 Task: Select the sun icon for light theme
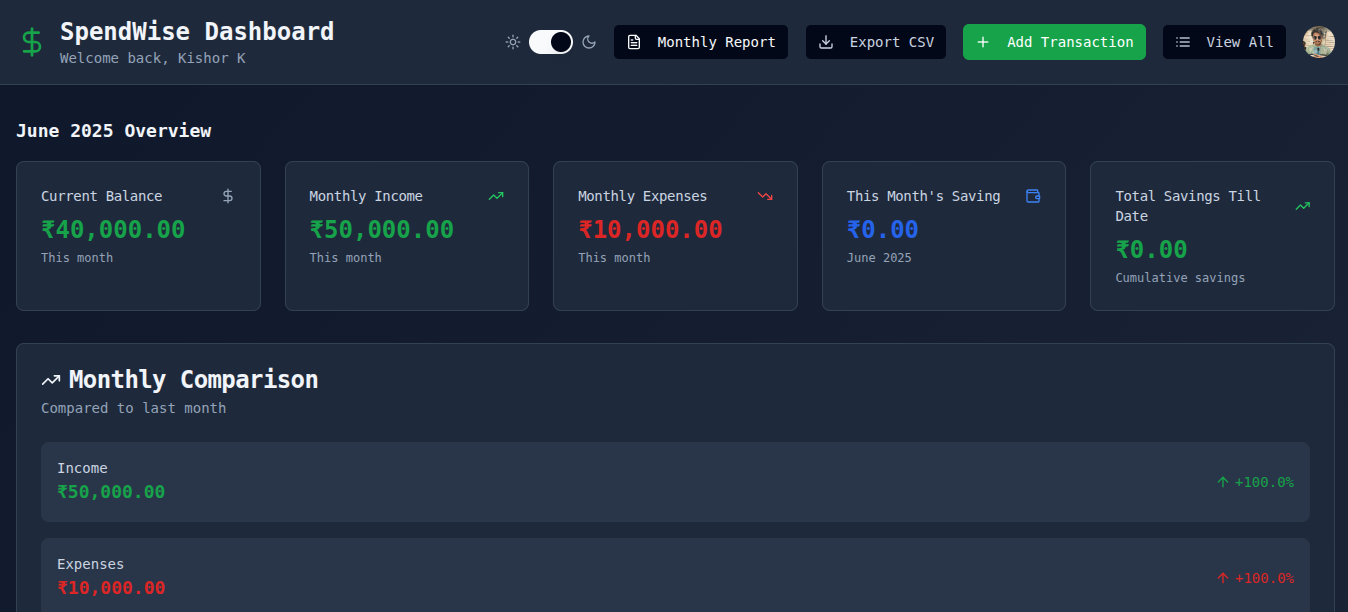[x=513, y=42]
